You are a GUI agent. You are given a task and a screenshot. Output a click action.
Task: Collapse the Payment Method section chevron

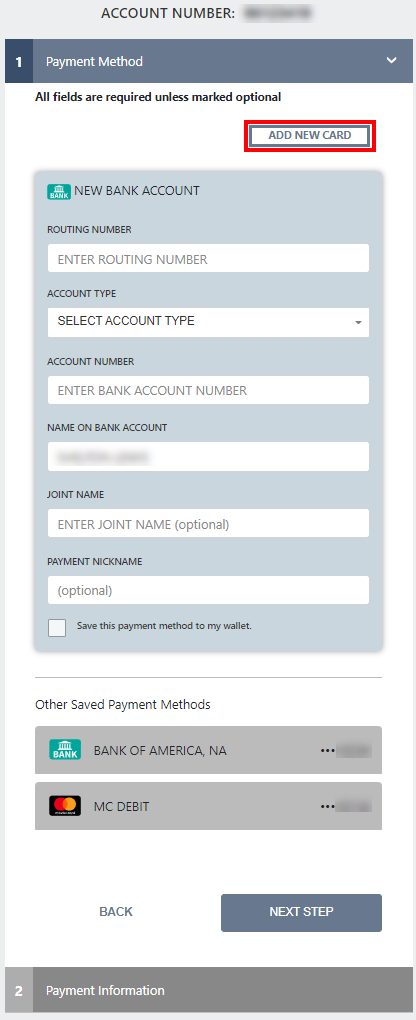pyautogui.click(x=391, y=60)
